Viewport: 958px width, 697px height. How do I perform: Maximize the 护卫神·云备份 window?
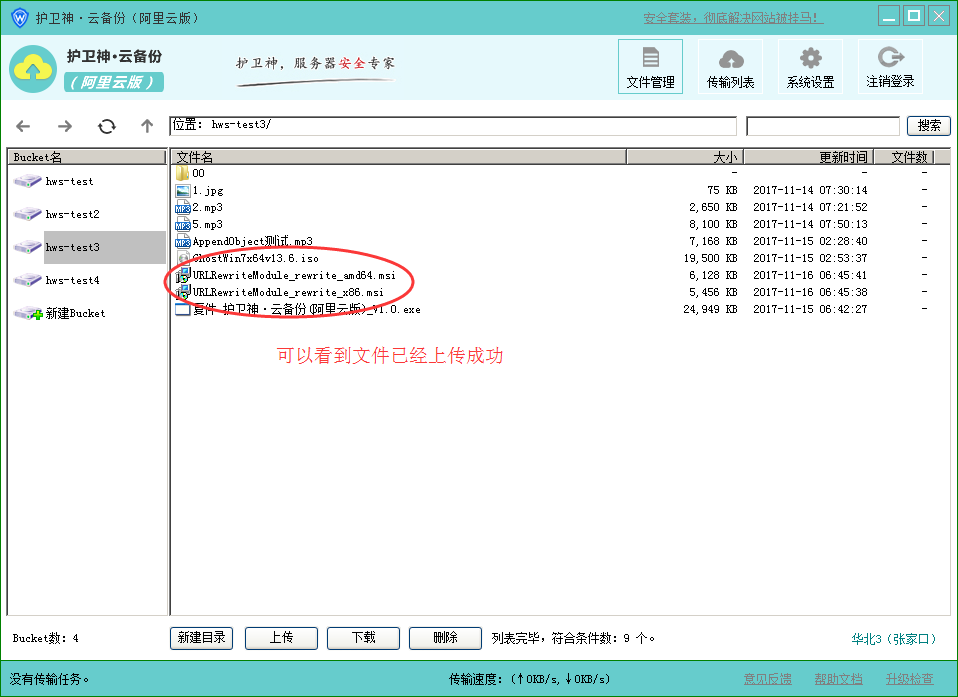click(914, 16)
